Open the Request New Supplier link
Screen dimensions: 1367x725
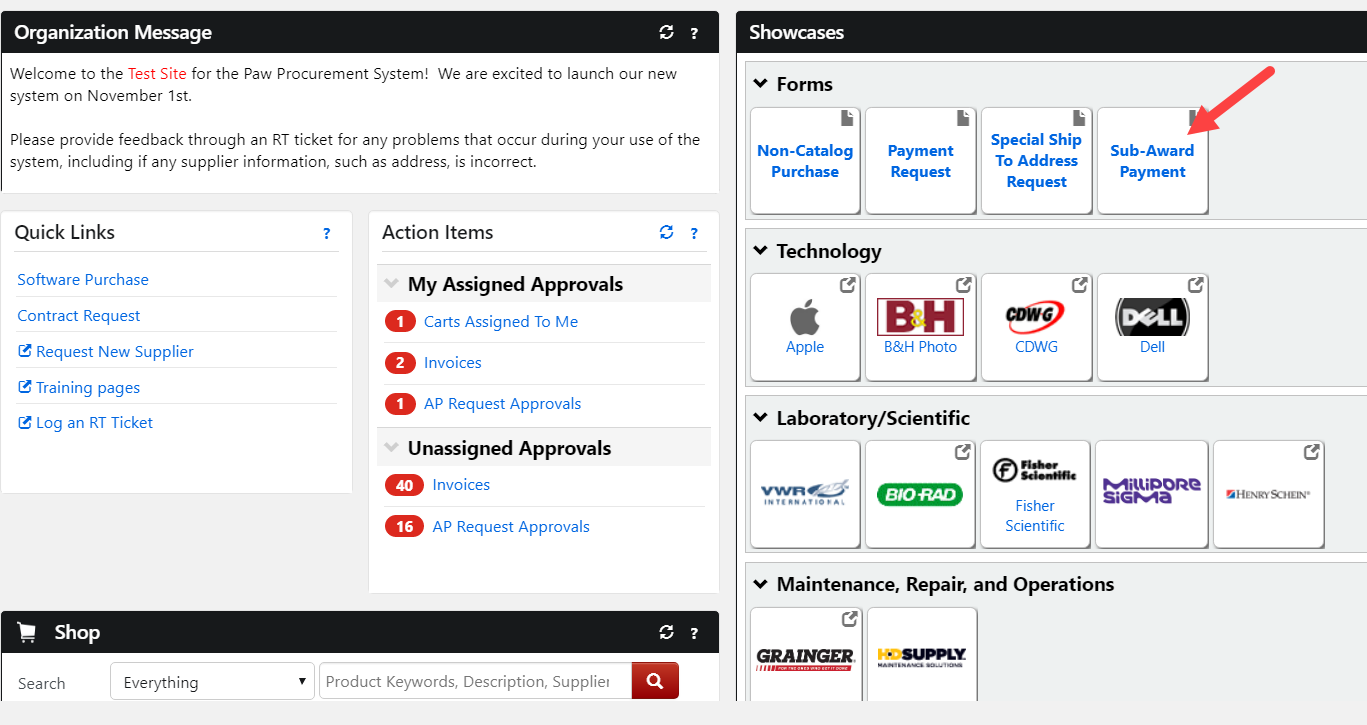coord(115,352)
